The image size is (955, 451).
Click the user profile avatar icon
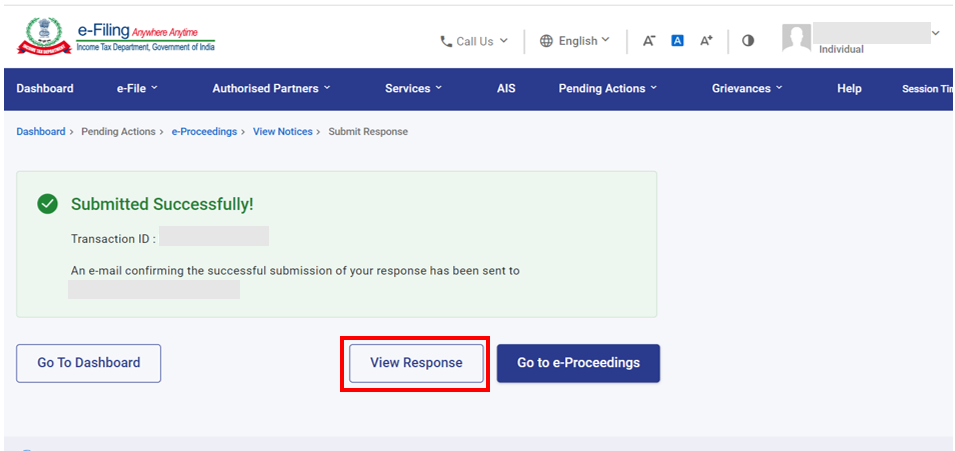(x=796, y=39)
